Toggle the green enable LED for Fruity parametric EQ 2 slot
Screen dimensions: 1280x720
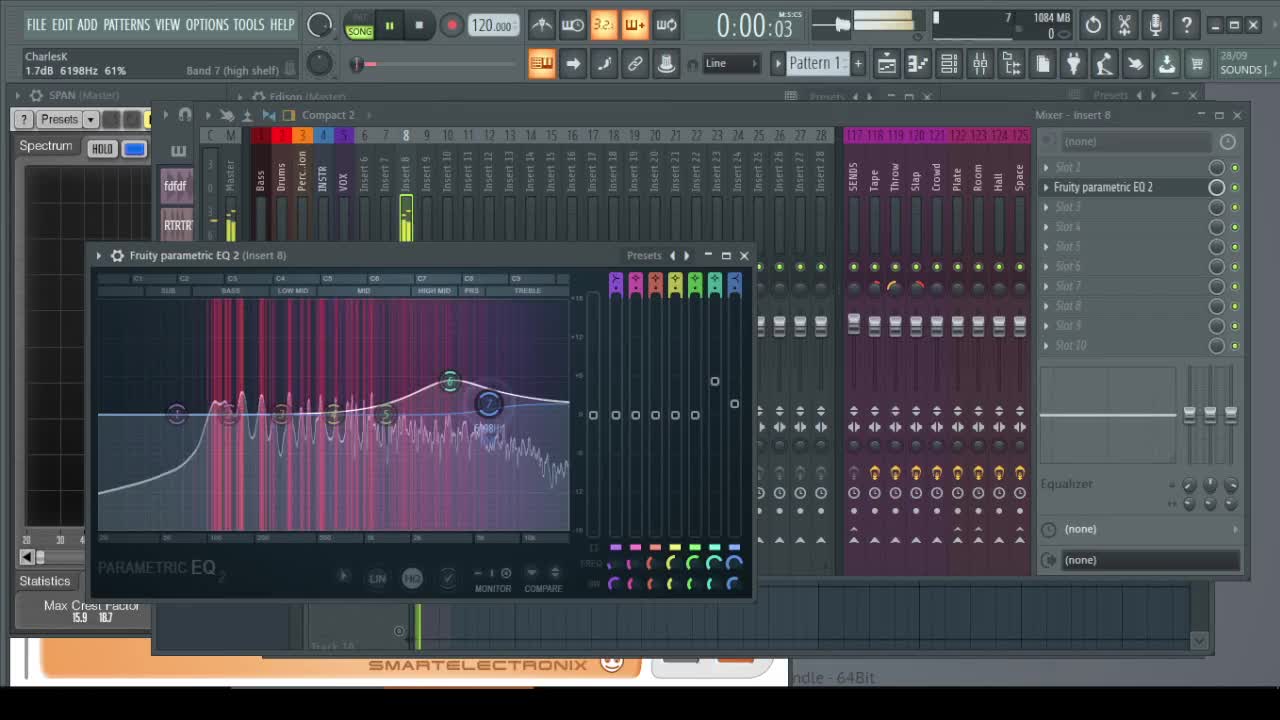click(x=1235, y=188)
